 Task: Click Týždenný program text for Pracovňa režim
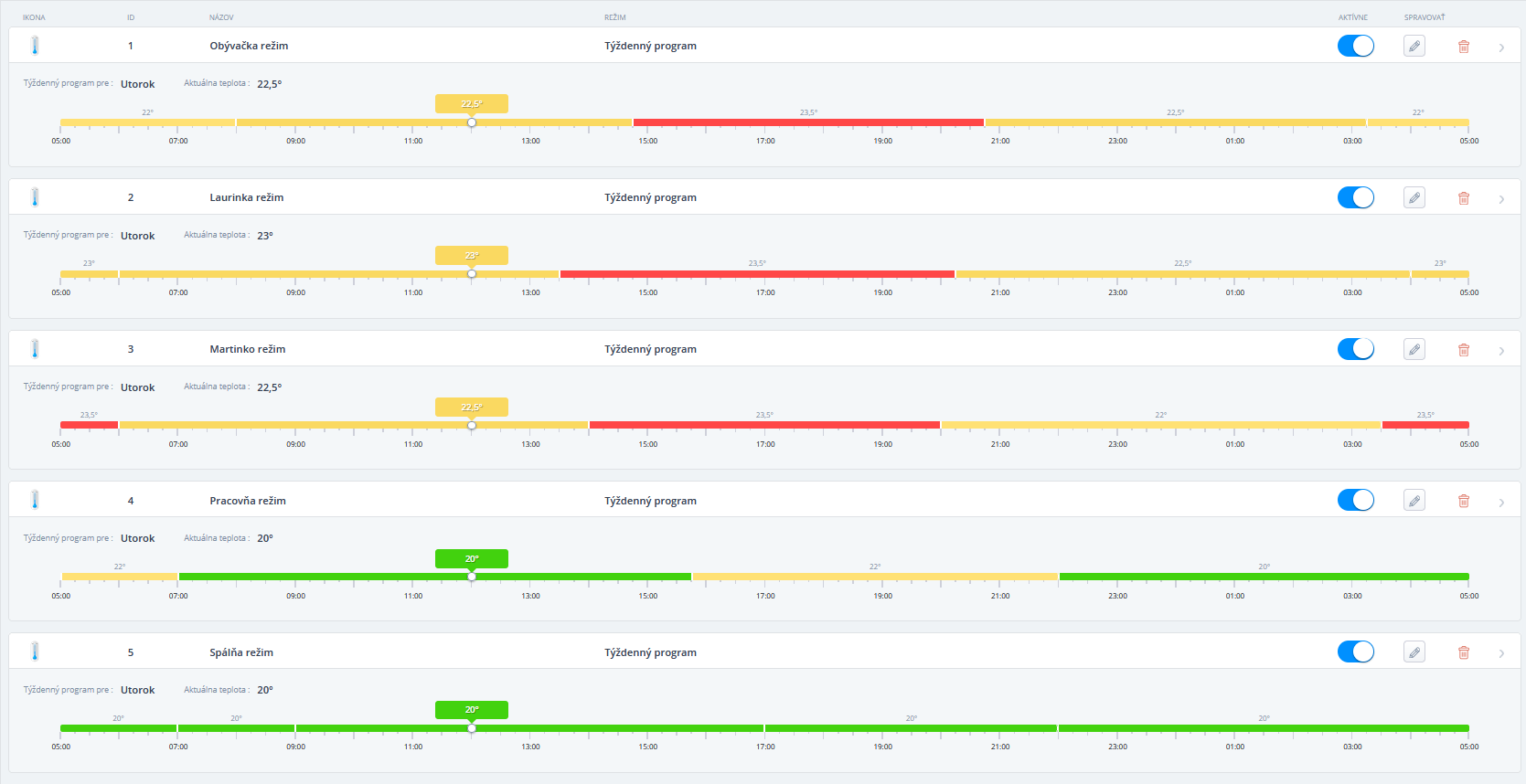650,501
